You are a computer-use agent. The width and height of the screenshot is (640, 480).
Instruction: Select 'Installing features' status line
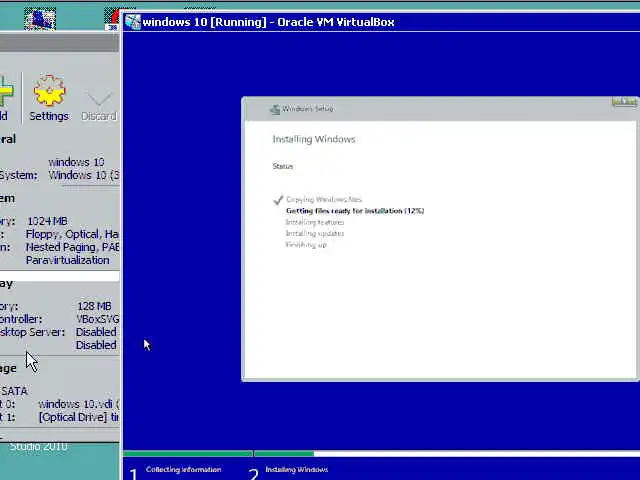pos(315,222)
